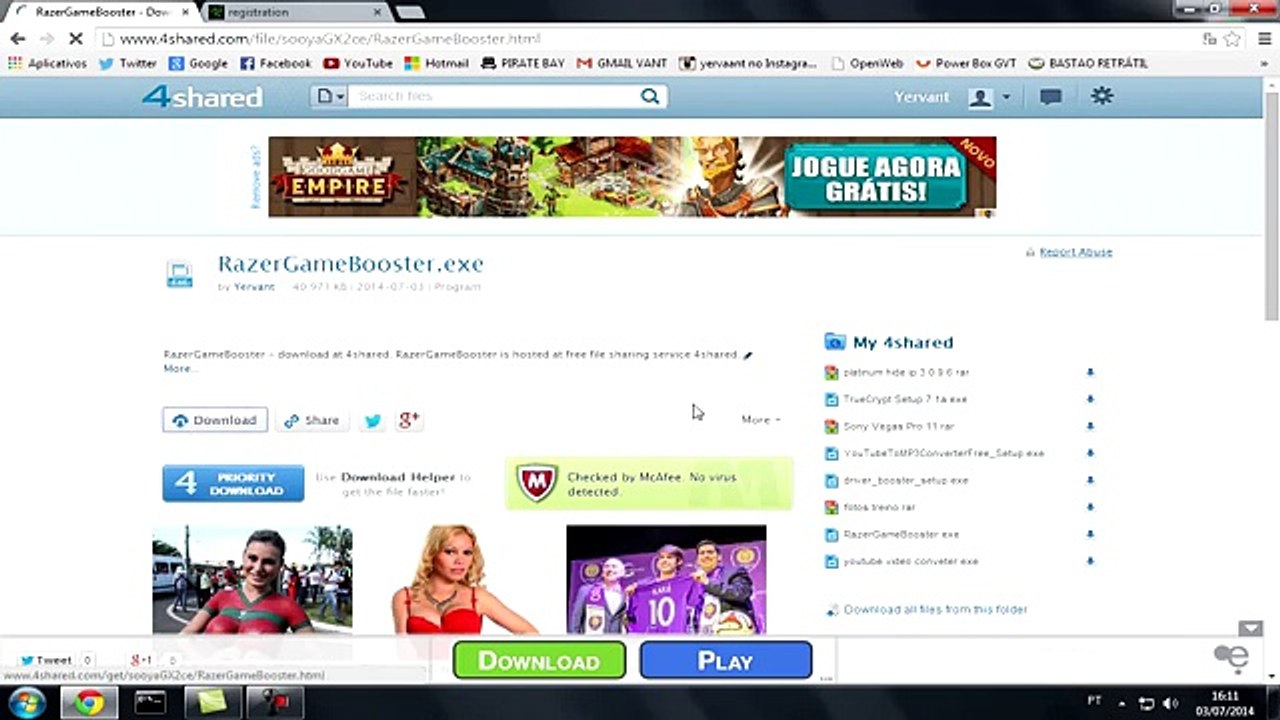Click the Remove ads link
Viewport: 1280px width, 720px height.
tap(256, 178)
